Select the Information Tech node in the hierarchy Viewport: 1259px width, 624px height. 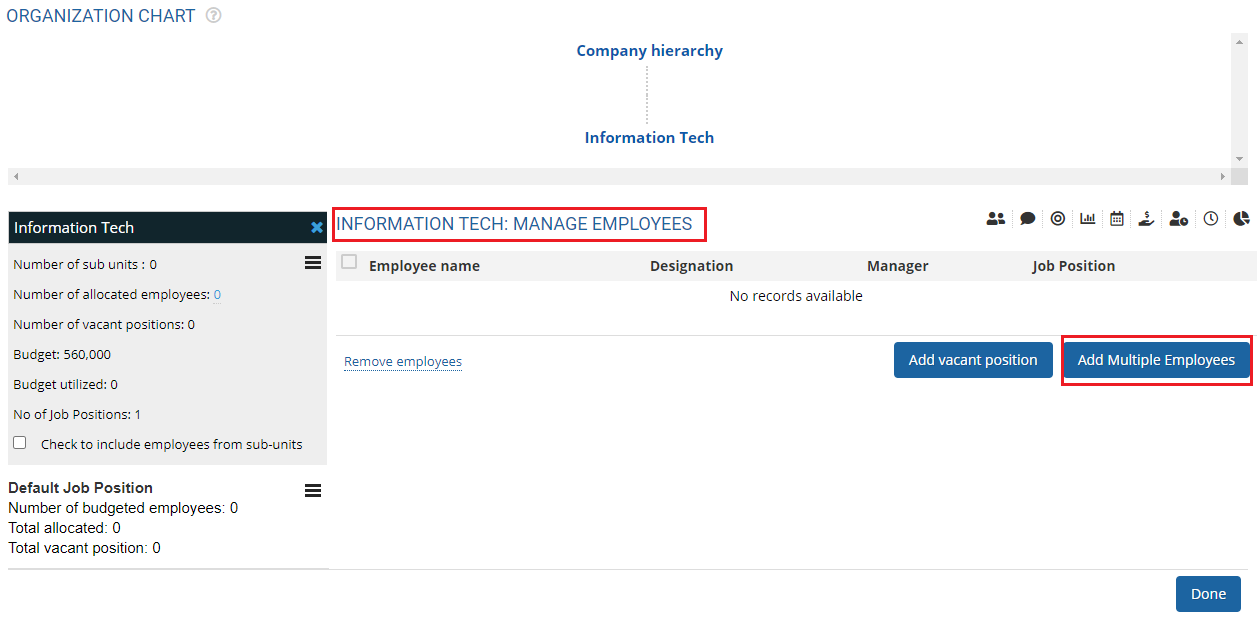pos(649,137)
